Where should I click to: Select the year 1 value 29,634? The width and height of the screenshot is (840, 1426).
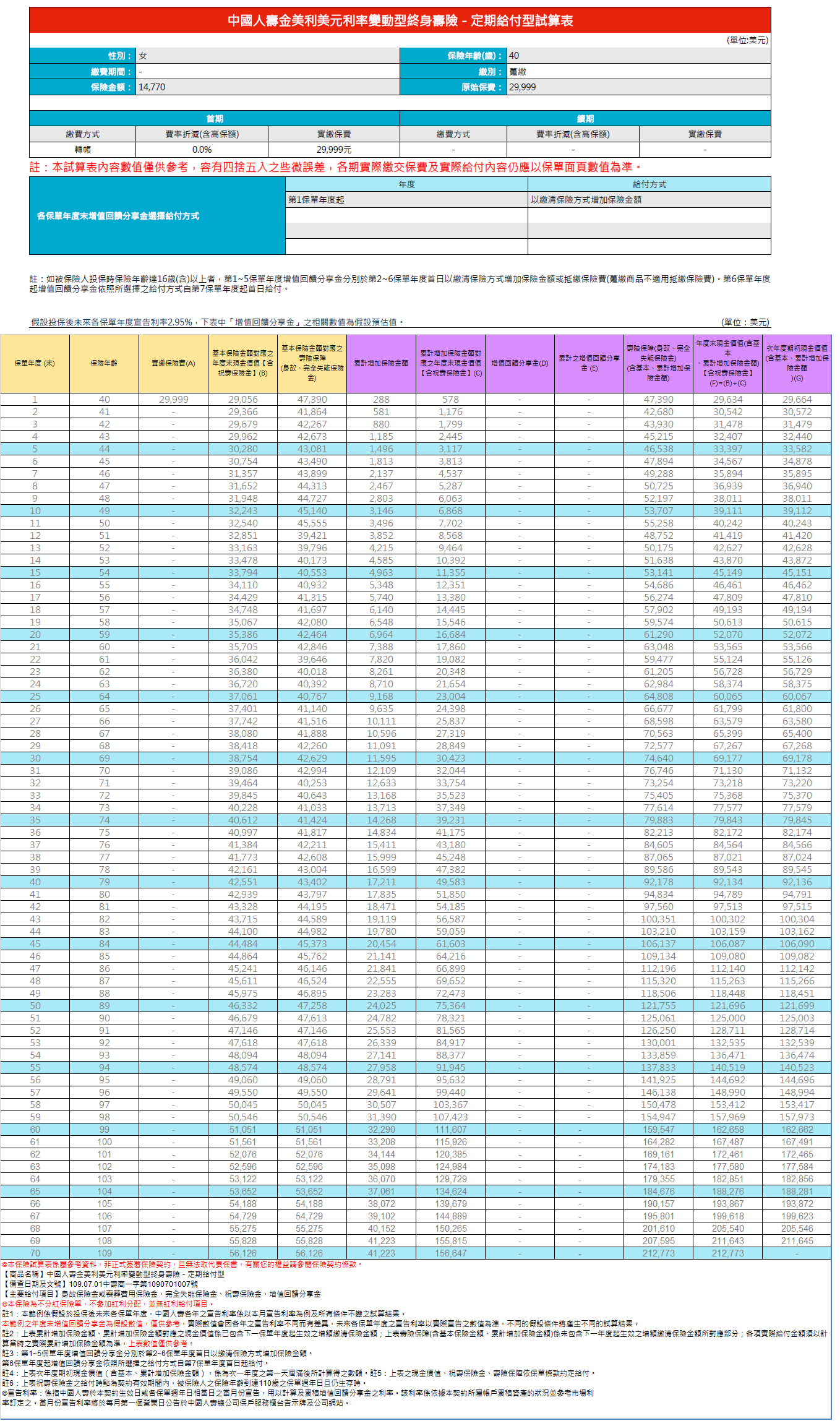tap(727, 400)
